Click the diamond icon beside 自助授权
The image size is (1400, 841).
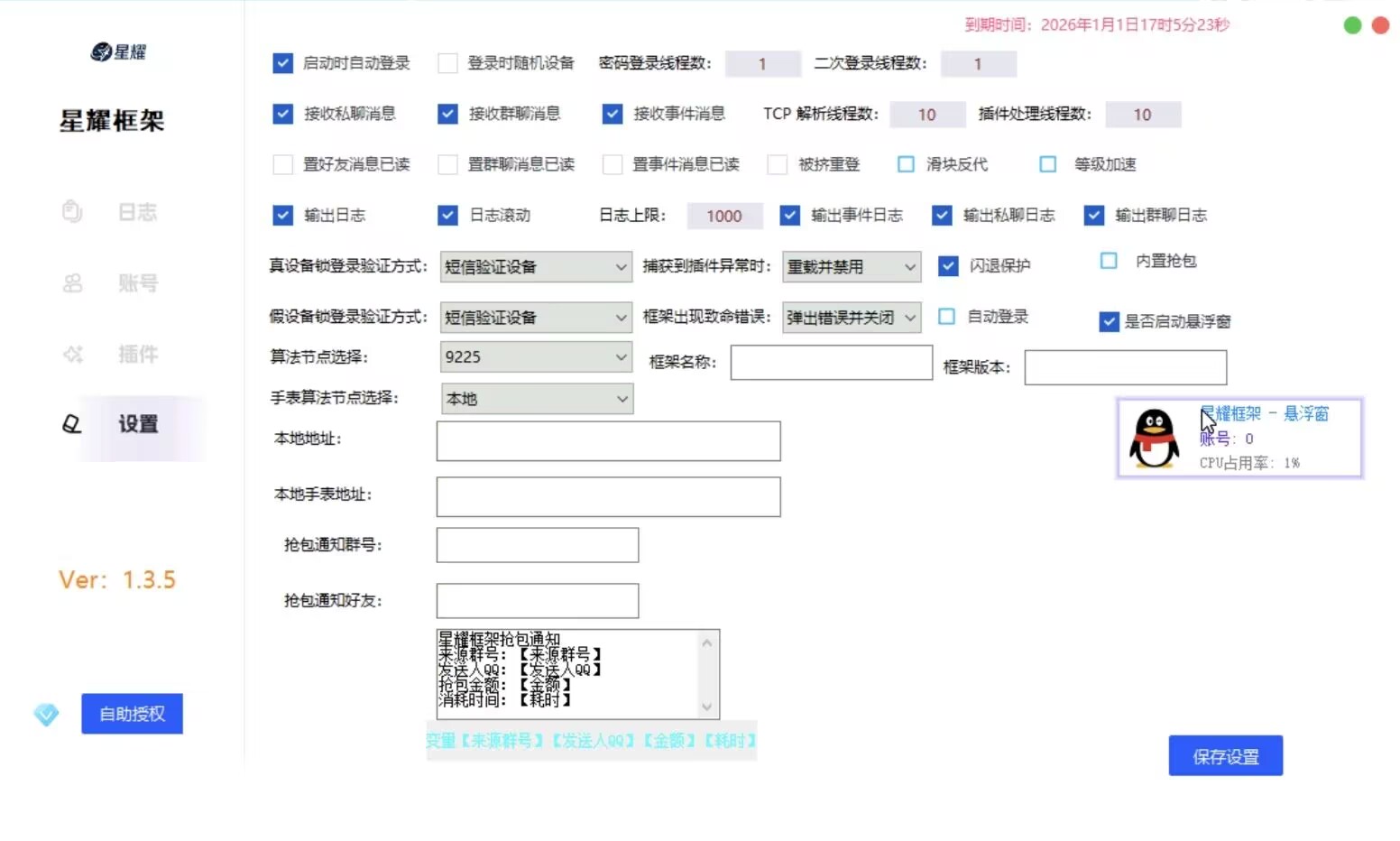tap(46, 715)
